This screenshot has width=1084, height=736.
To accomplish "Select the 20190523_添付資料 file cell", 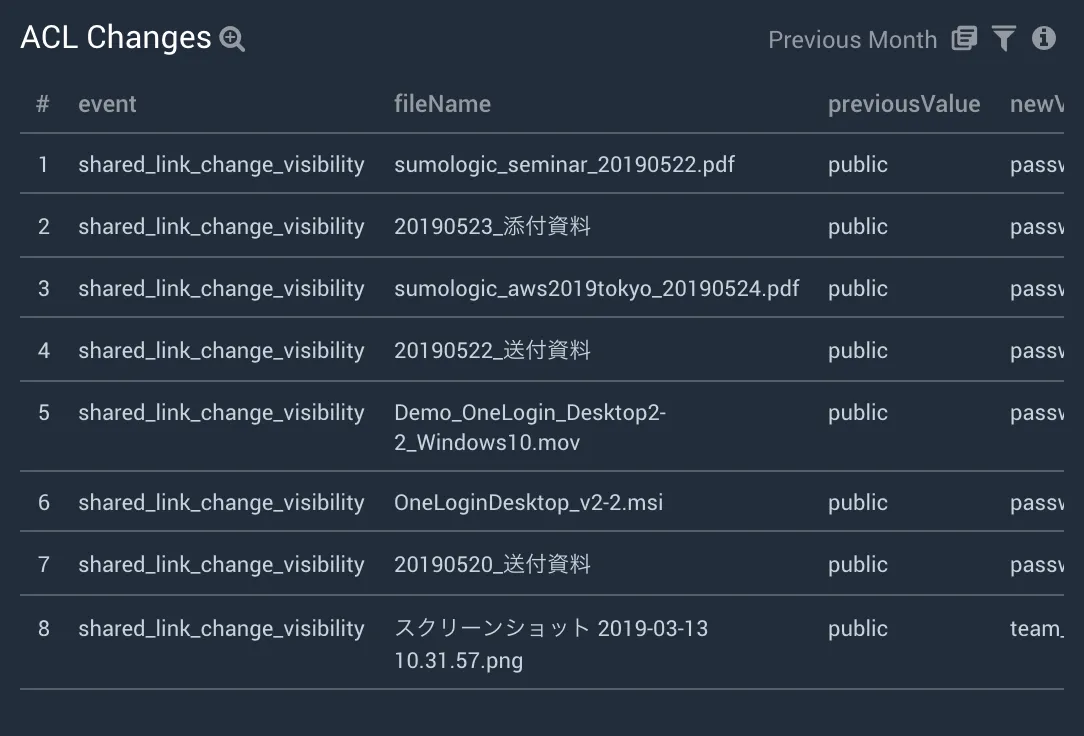I will pyautogui.click(x=492, y=226).
